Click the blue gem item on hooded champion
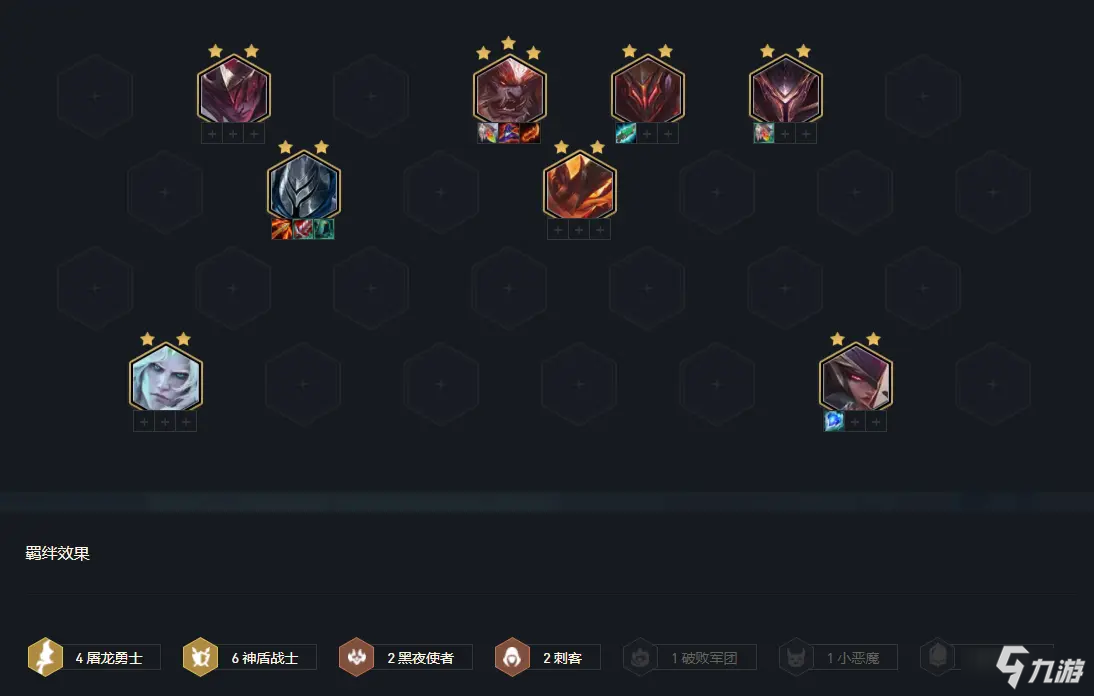This screenshot has width=1094, height=696. coord(834,421)
